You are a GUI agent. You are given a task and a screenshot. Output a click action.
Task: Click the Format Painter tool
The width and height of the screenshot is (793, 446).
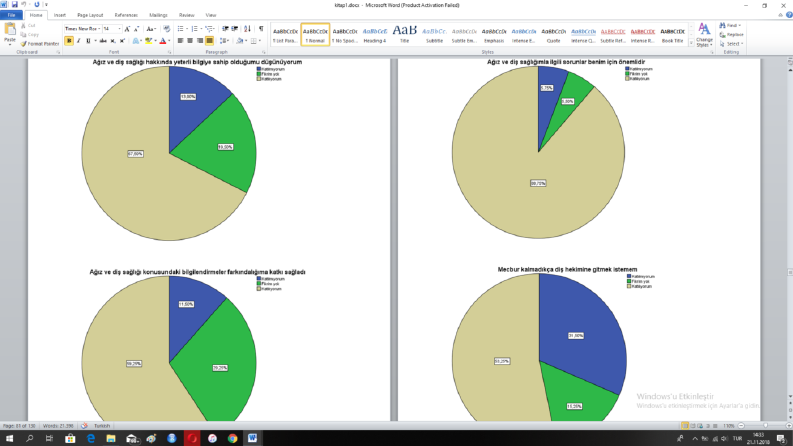pos(40,44)
